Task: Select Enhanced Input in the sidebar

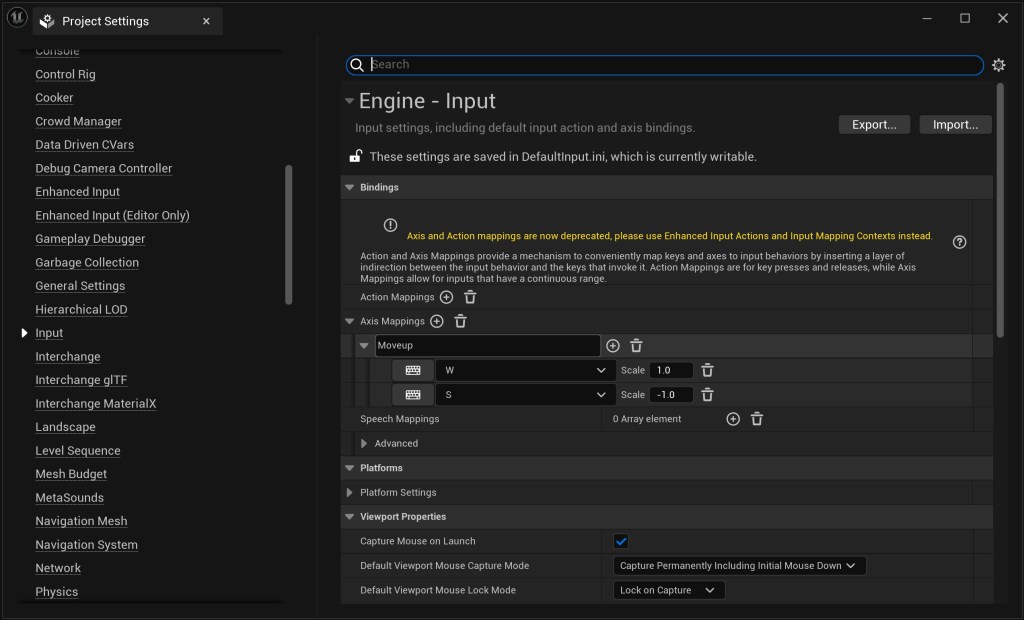Action: [77, 192]
